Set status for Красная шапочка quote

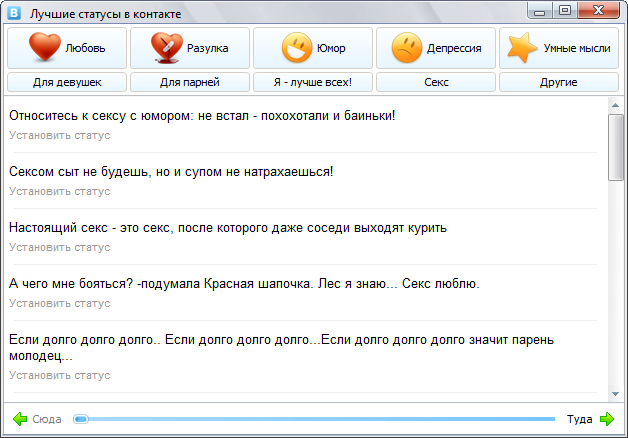[60, 303]
